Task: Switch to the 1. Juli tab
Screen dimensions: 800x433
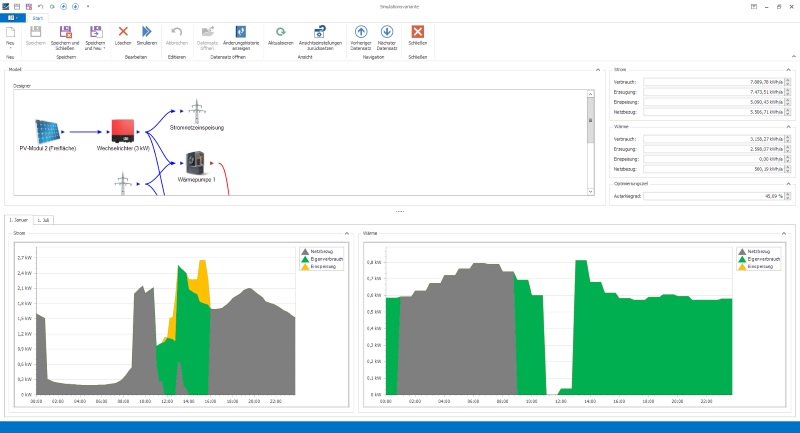Action: 43,219
